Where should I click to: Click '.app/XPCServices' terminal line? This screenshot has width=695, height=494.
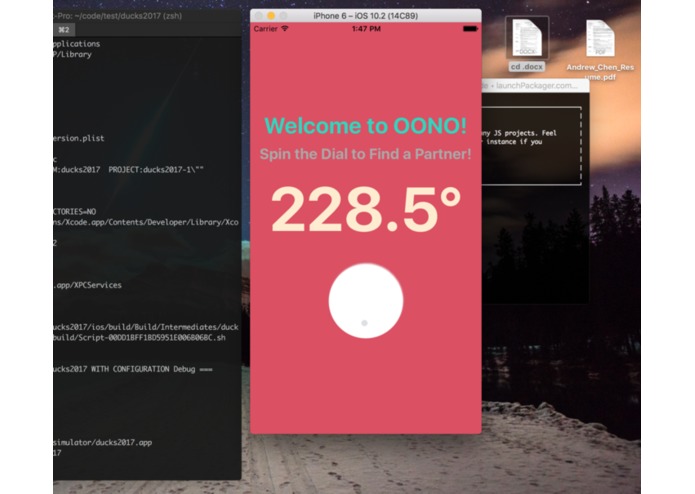point(87,285)
